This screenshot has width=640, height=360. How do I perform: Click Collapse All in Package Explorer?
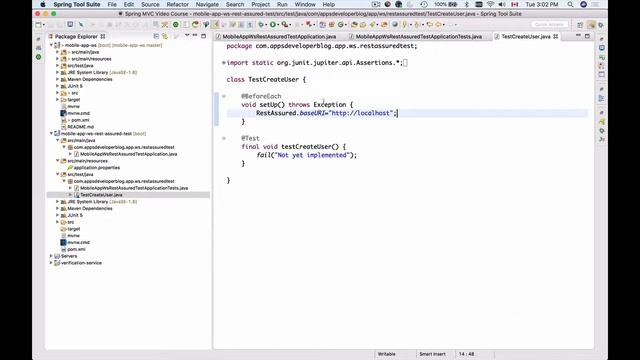point(156,36)
